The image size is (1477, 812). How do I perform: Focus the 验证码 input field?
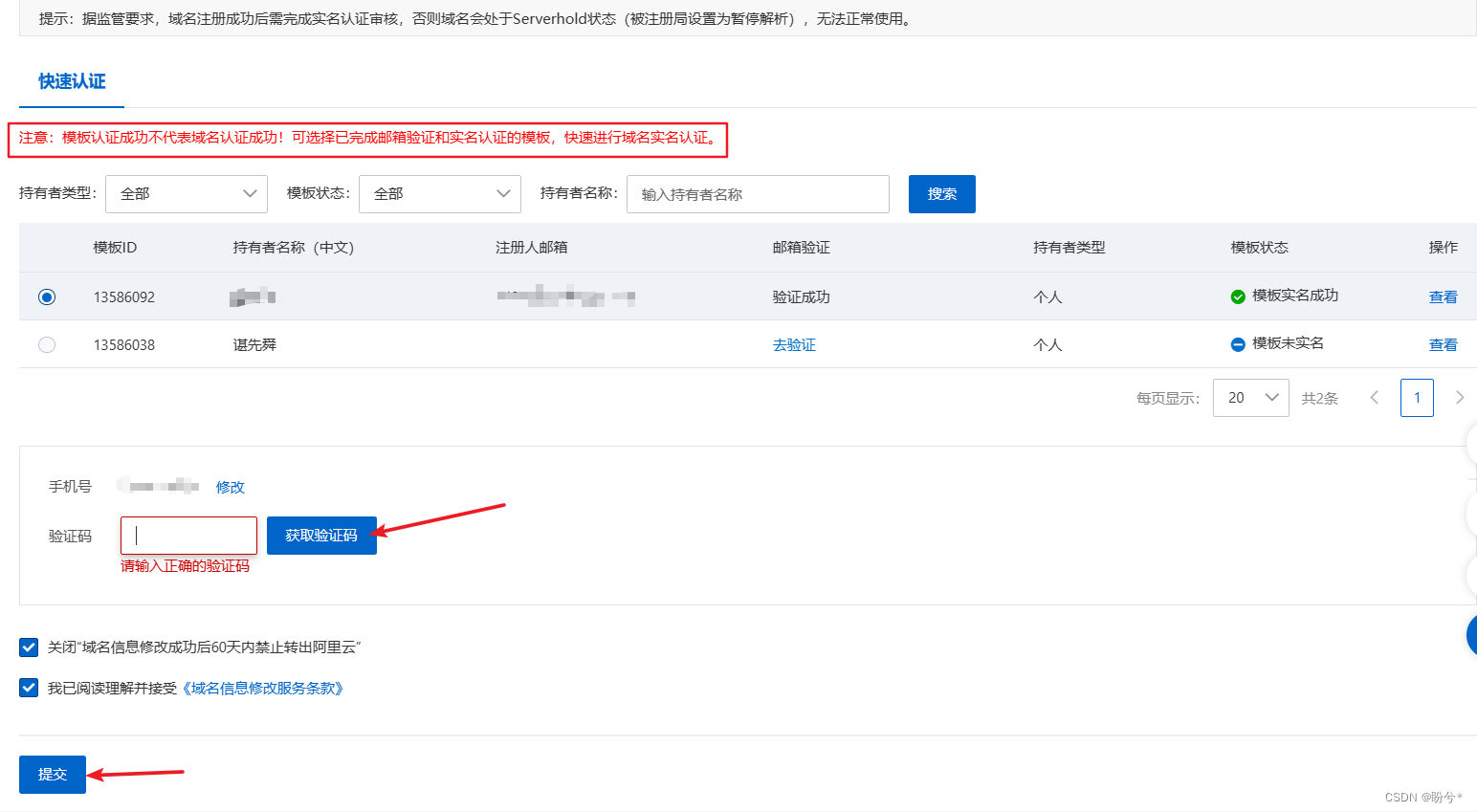188,536
